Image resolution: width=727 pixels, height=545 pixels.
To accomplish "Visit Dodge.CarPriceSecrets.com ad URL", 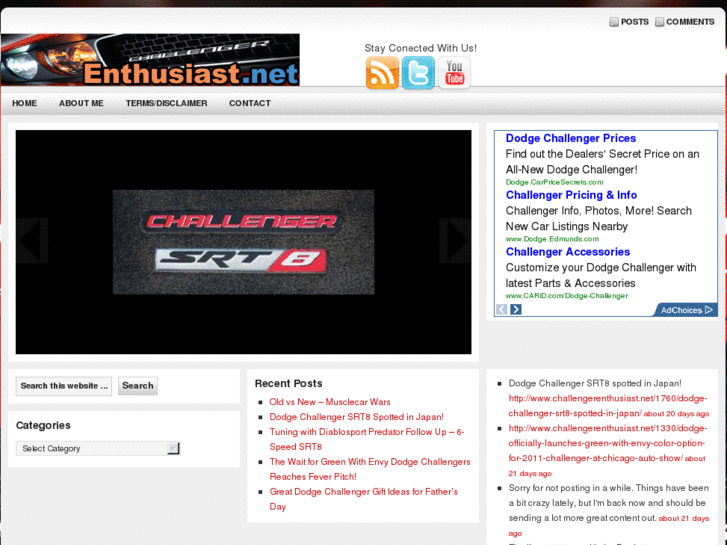I will pyautogui.click(x=555, y=182).
